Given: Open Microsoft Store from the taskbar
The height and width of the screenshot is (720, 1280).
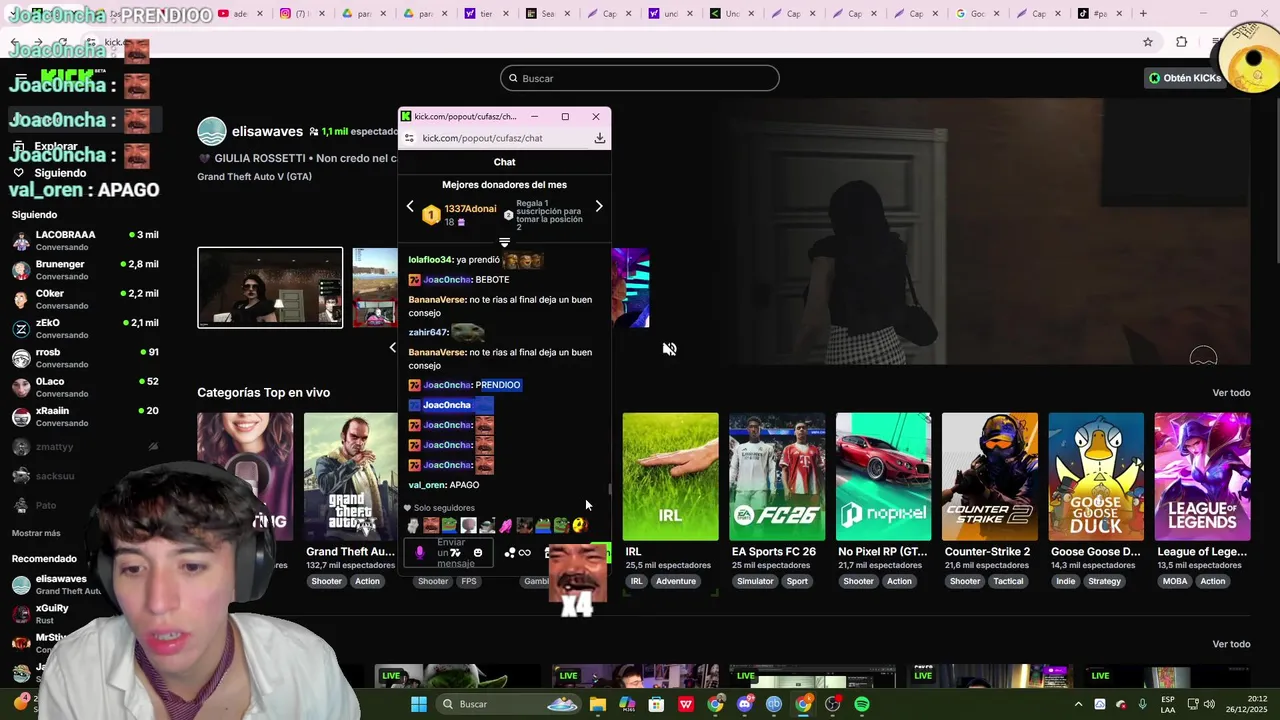Looking at the screenshot, I should (656, 704).
